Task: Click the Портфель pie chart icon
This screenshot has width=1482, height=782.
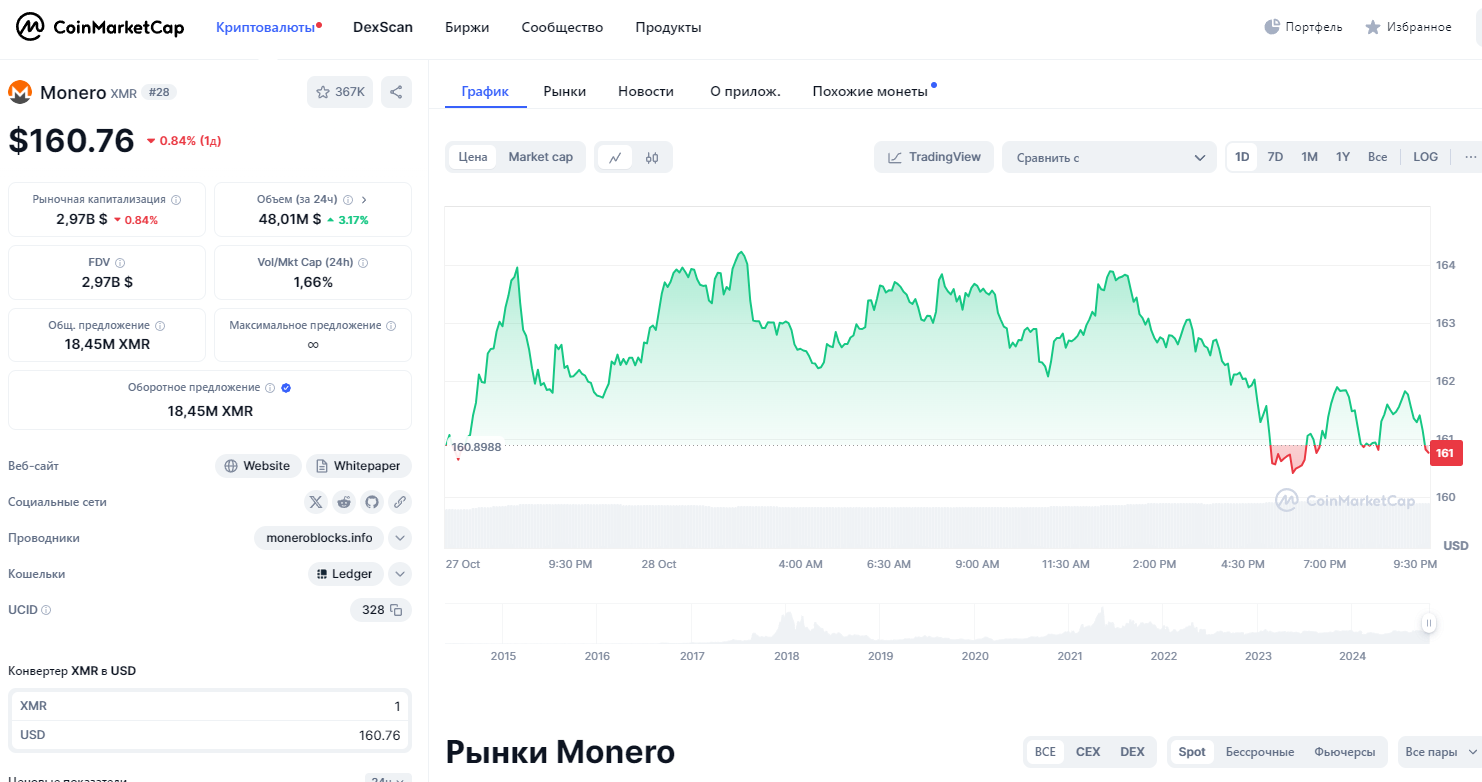Action: click(x=1272, y=27)
